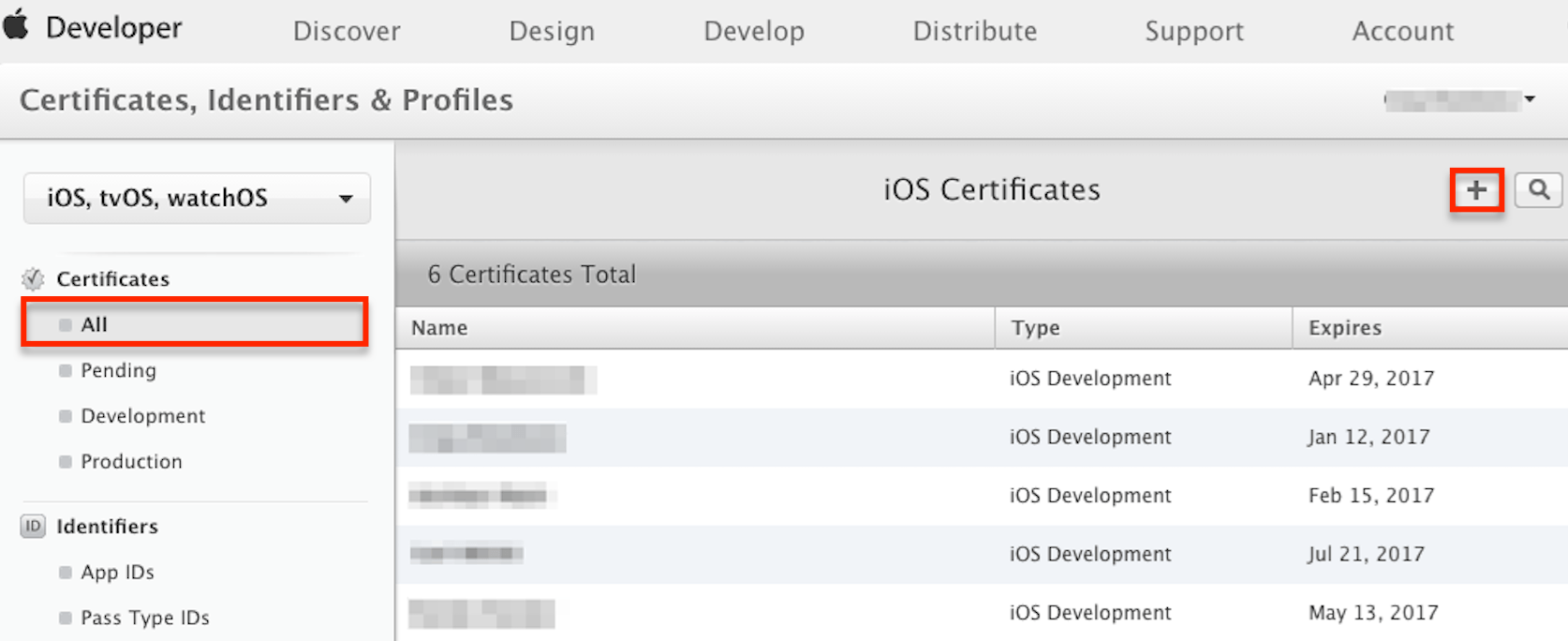Click the 'iOS Certificates' heading
1568x641 pixels.
coord(992,189)
